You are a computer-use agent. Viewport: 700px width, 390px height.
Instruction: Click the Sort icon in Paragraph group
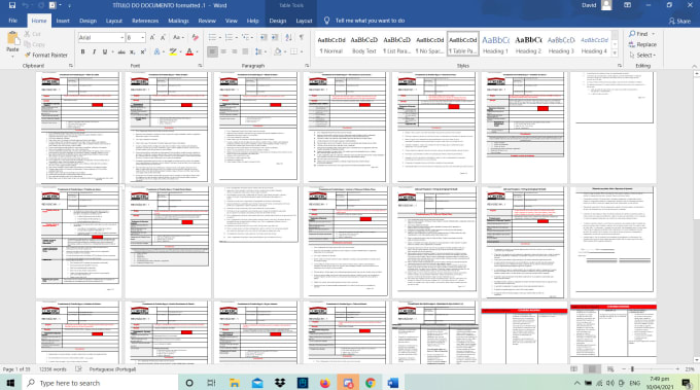pyautogui.click(x=289, y=37)
